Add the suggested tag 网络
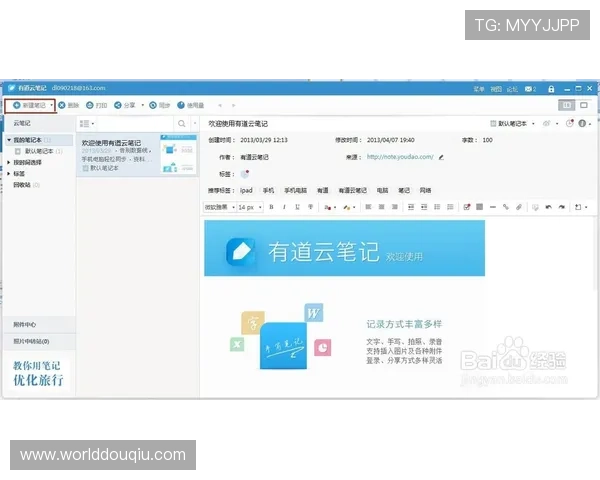Viewport: 600px width, 480px height. [426, 190]
